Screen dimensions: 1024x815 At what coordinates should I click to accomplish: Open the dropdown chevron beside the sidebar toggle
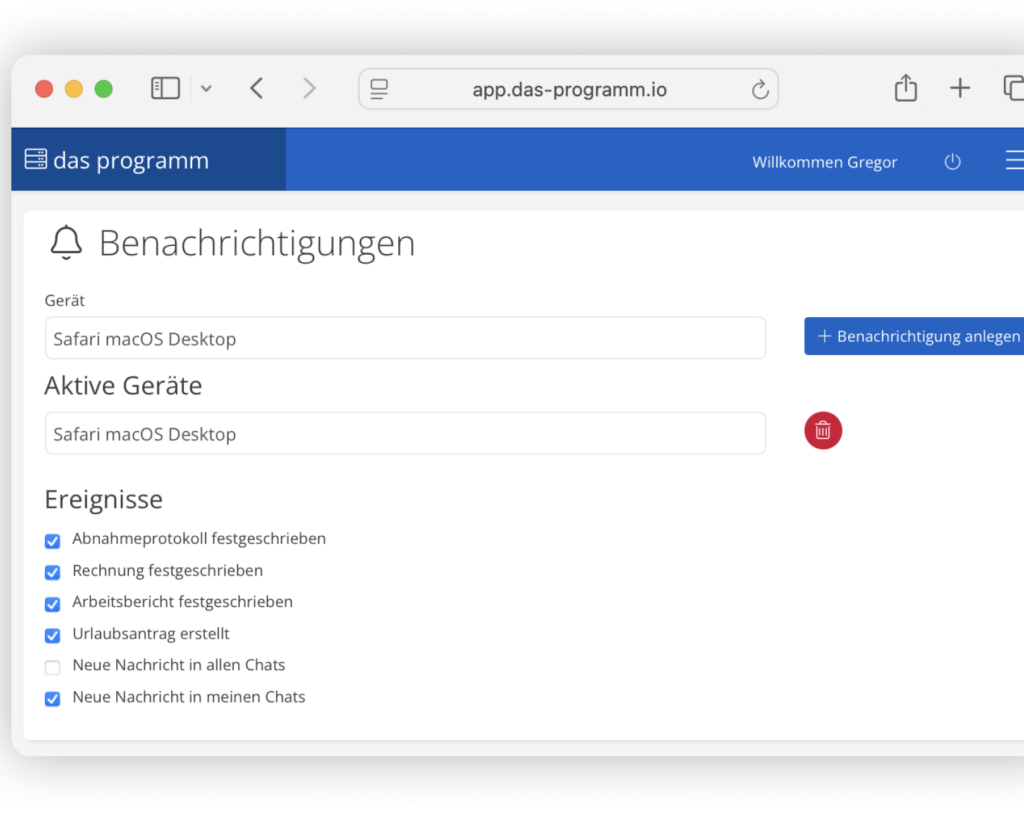point(206,88)
